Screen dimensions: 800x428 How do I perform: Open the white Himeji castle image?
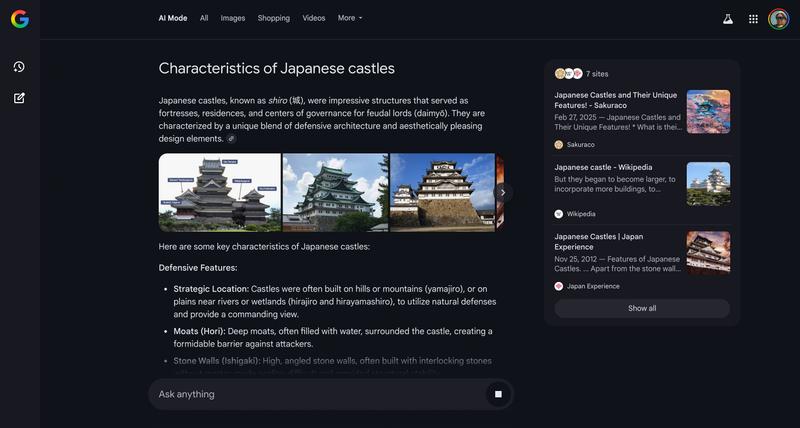[x=441, y=192]
